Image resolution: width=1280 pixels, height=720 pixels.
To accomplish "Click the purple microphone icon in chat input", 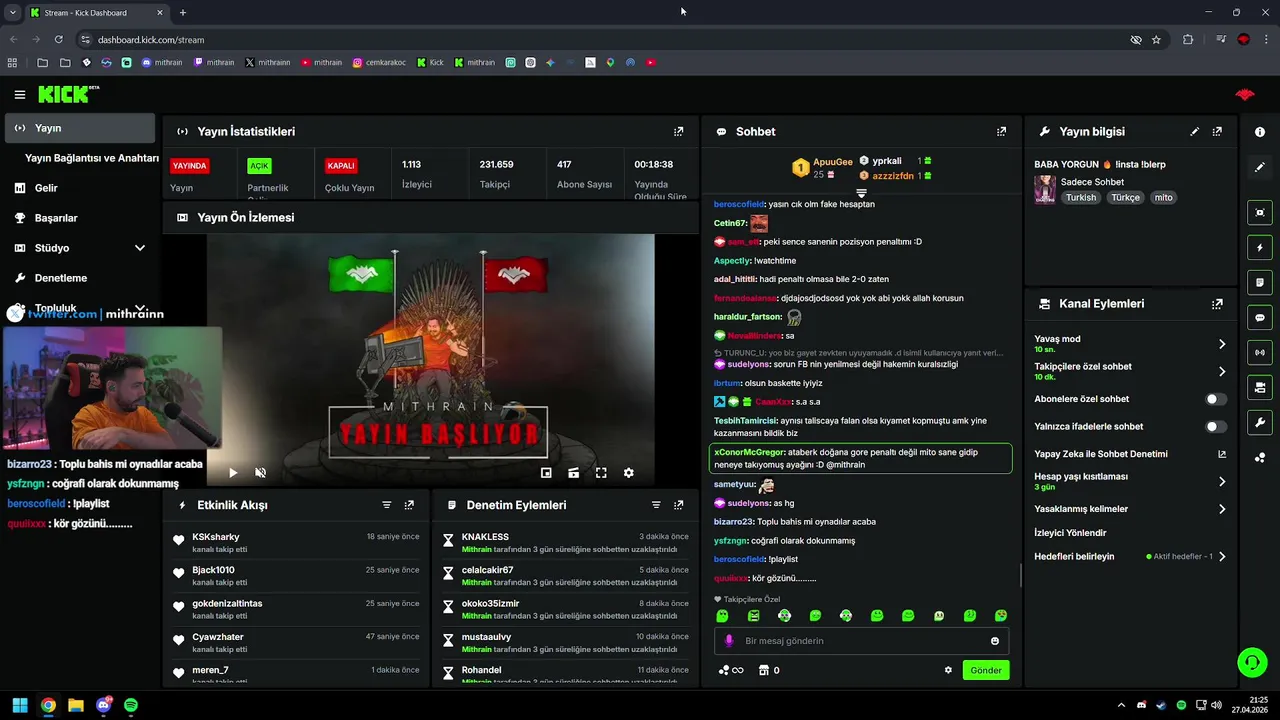I will click(x=729, y=641).
